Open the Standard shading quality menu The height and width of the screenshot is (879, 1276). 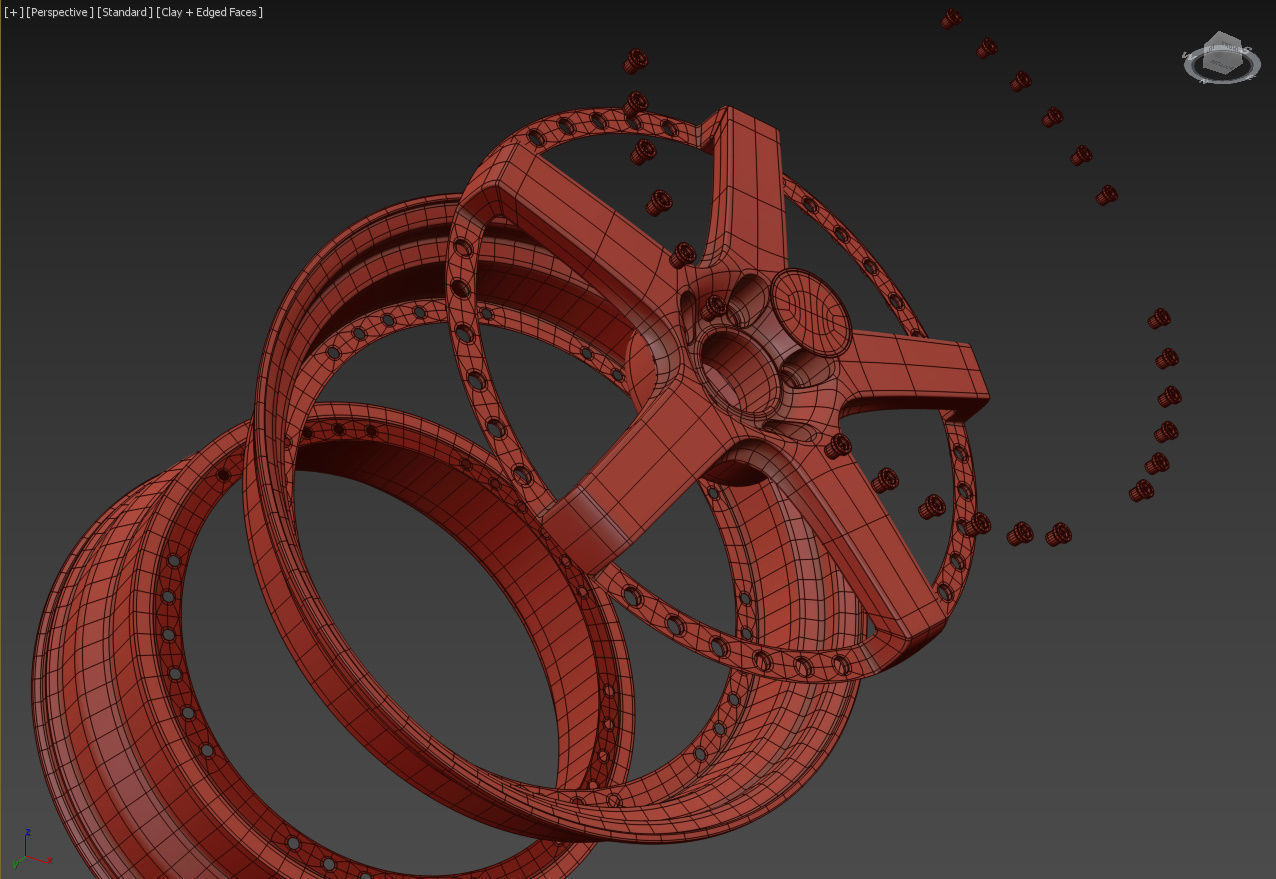point(125,12)
